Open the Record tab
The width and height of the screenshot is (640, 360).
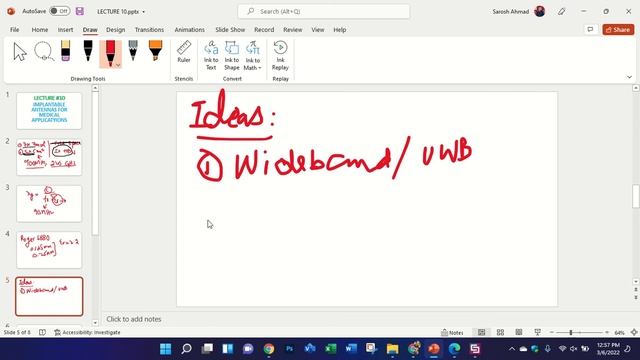point(264,30)
